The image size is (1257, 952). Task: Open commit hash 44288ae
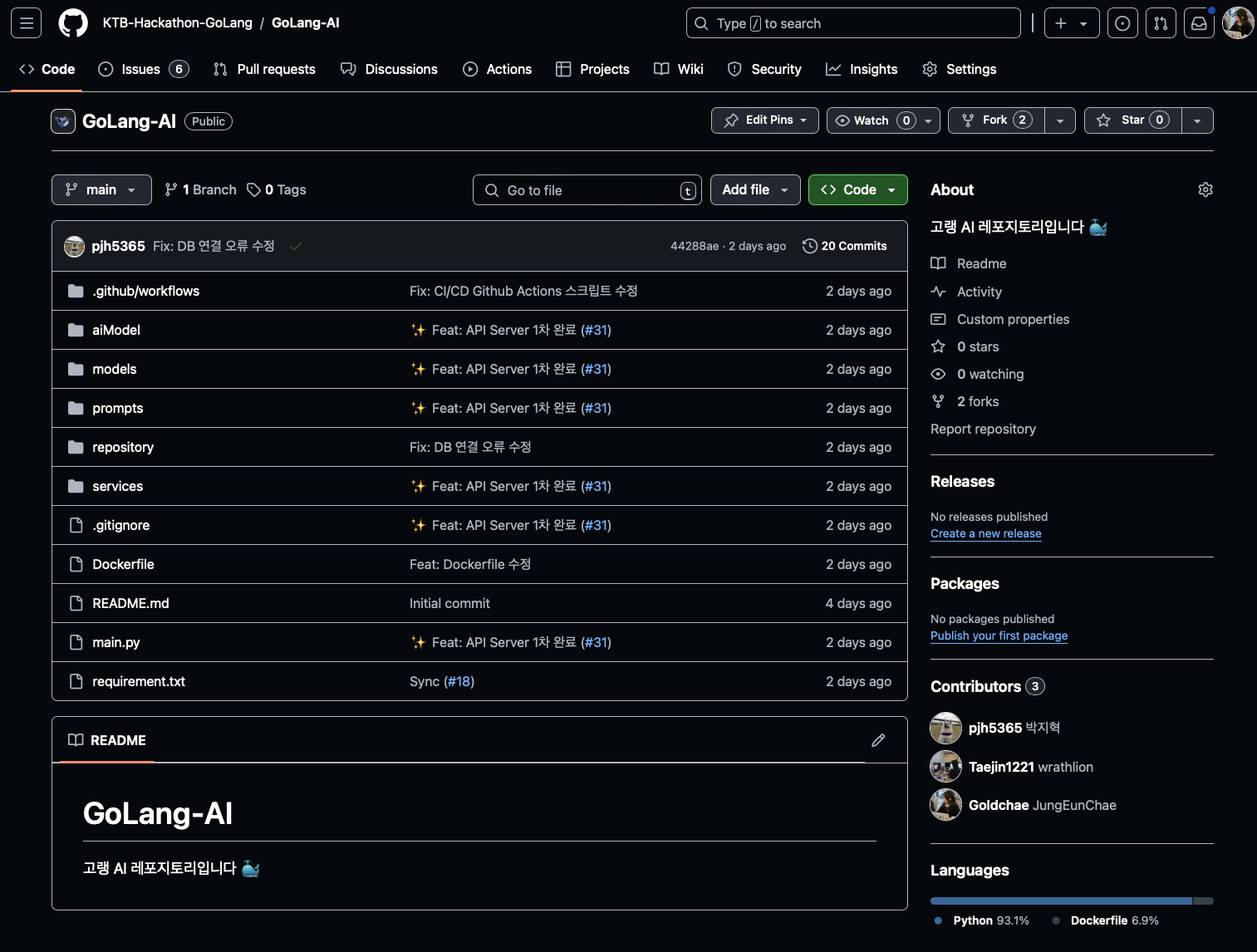tap(695, 246)
